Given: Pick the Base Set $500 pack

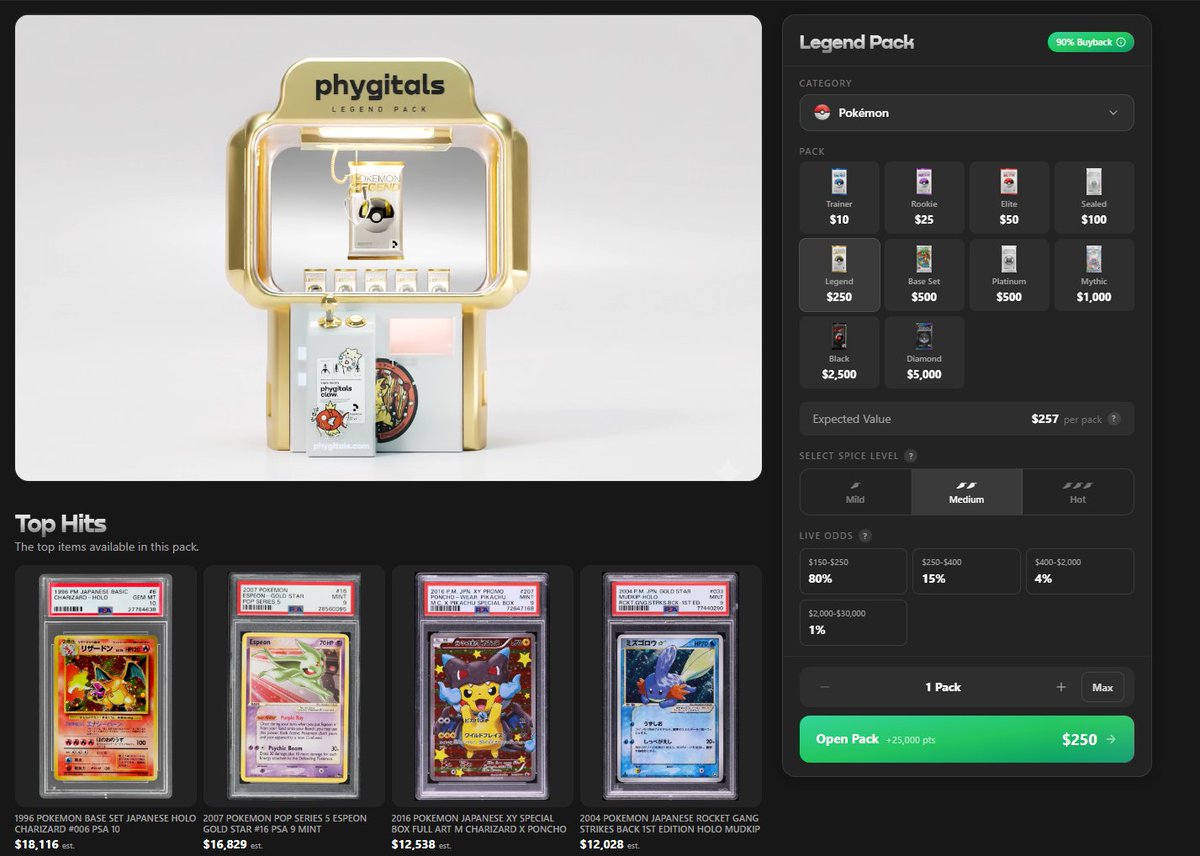Looking at the screenshot, I should 924,275.
